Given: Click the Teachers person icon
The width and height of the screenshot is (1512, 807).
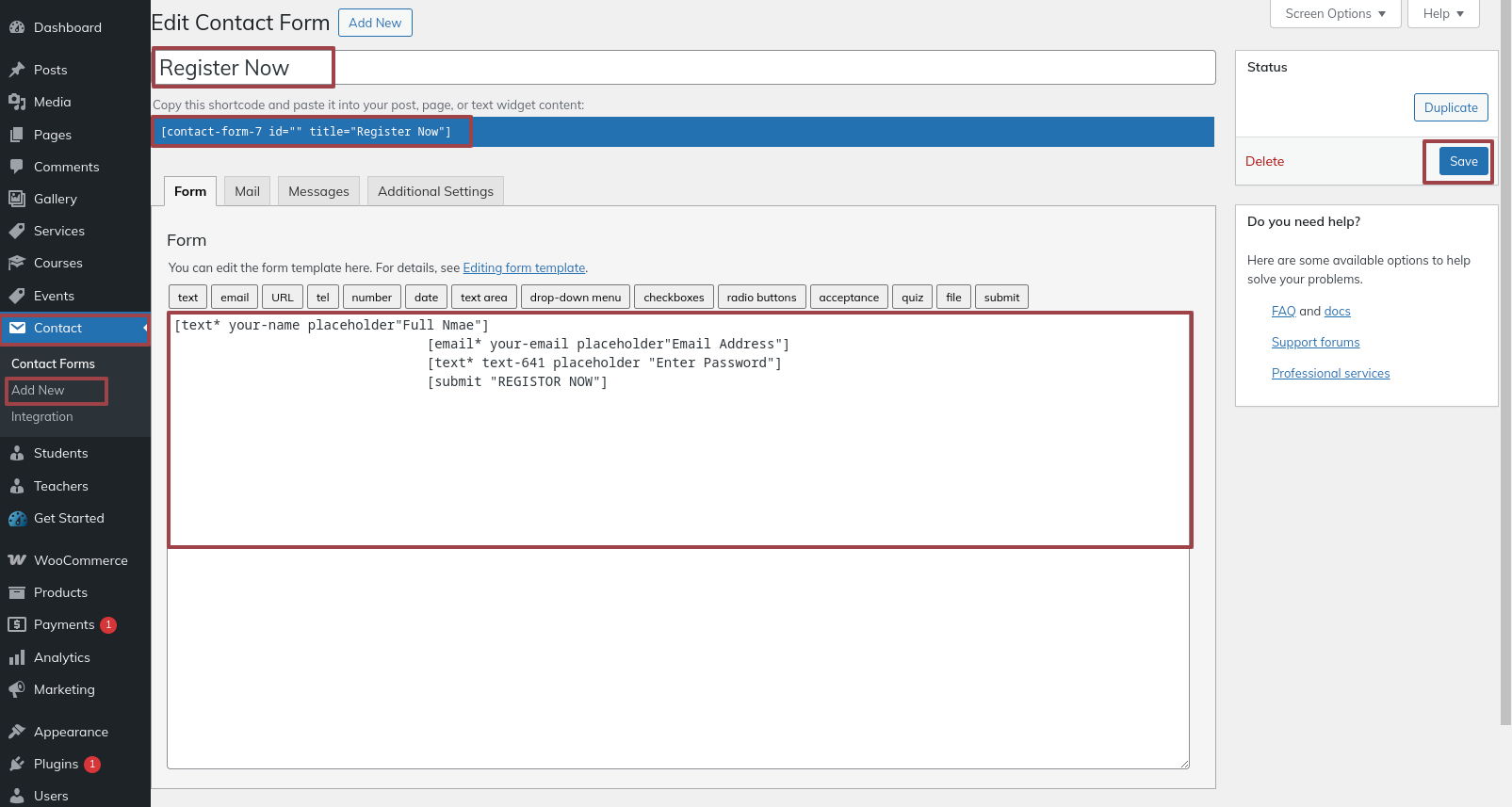Looking at the screenshot, I should point(17,486).
